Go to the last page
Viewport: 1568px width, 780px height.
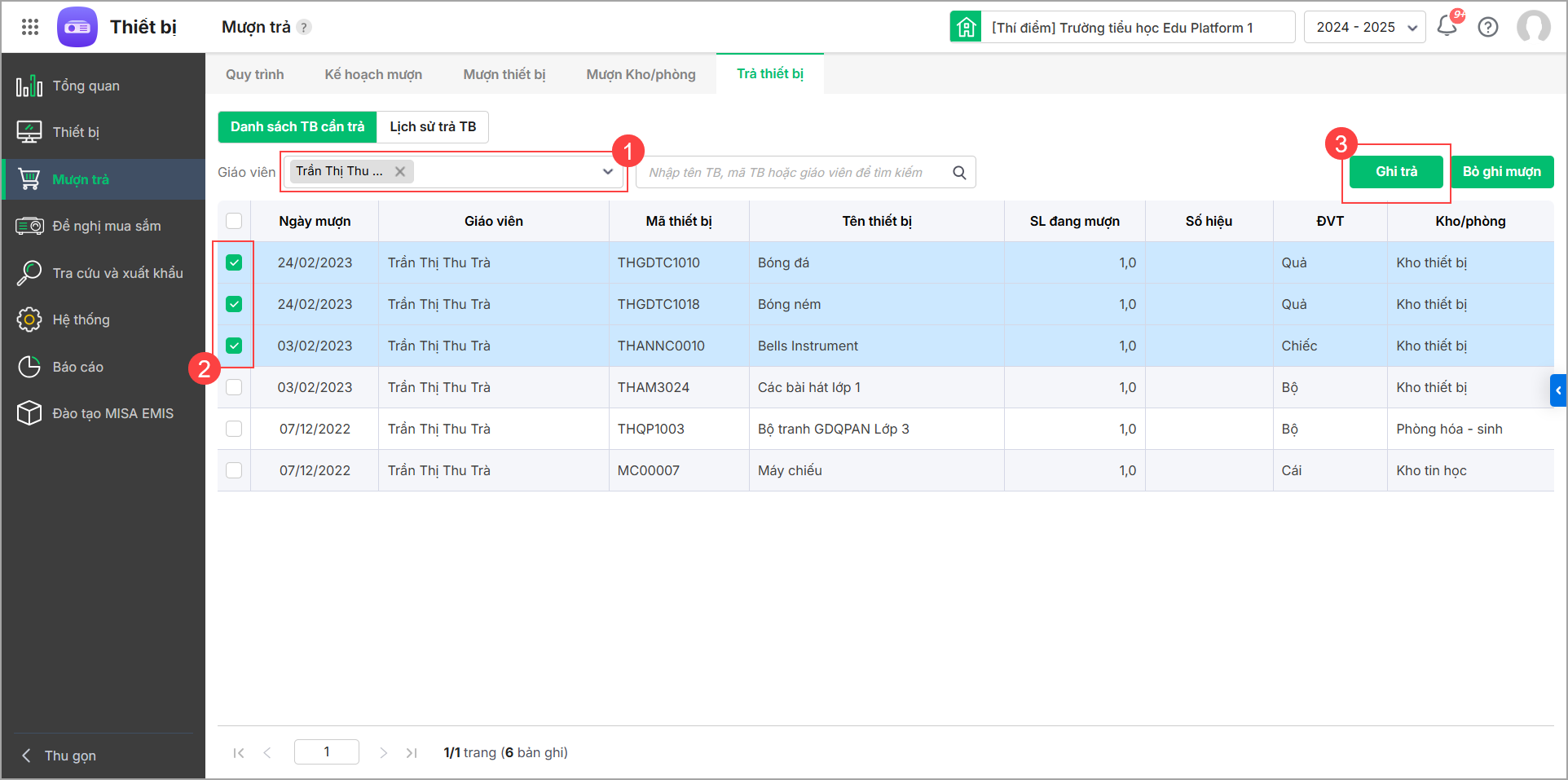click(x=412, y=753)
